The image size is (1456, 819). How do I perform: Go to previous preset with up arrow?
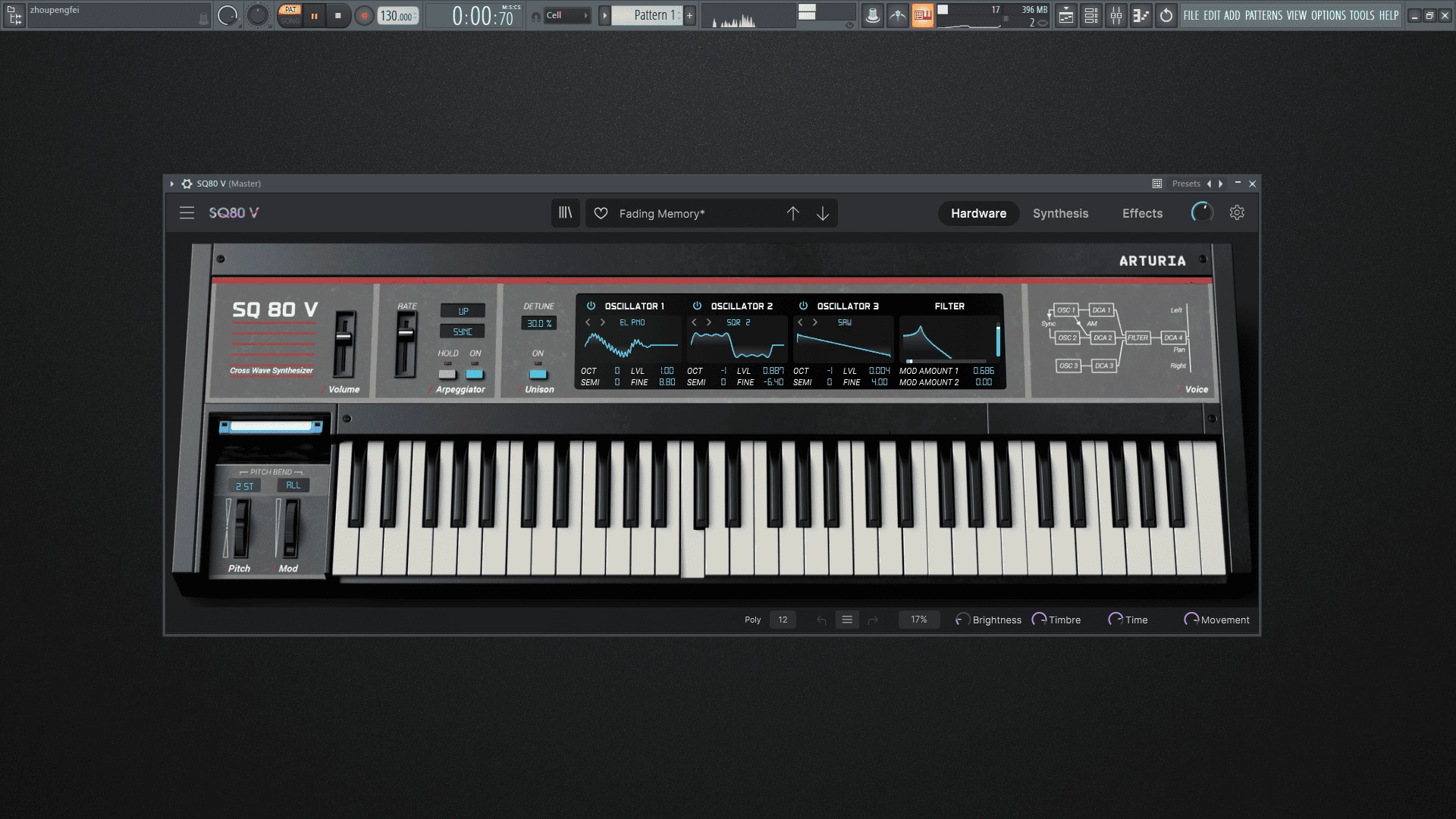click(x=792, y=214)
